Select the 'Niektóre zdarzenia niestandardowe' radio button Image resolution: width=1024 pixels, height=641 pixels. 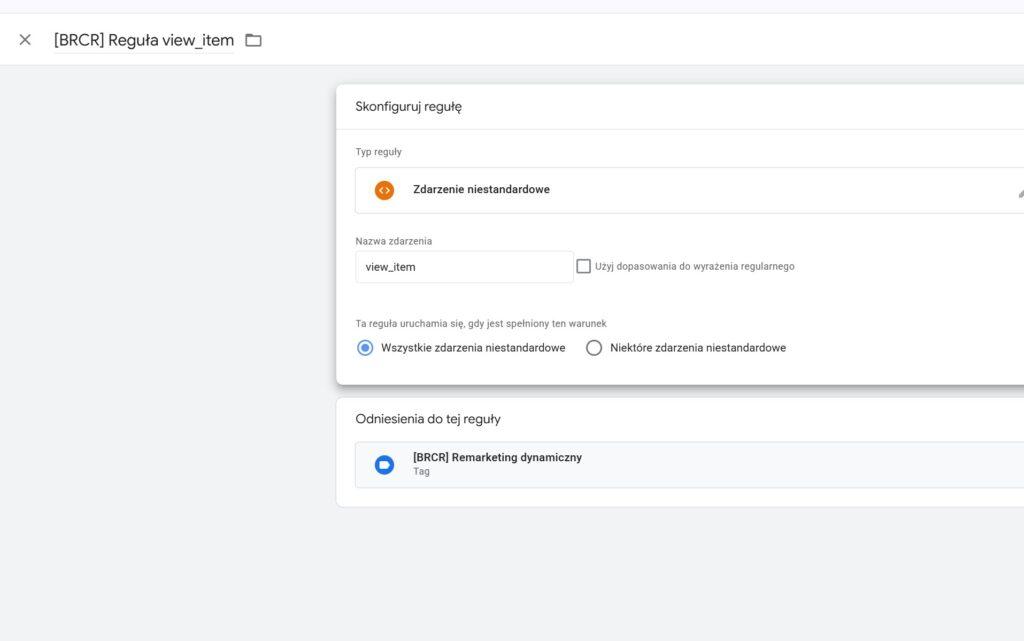(x=594, y=348)
